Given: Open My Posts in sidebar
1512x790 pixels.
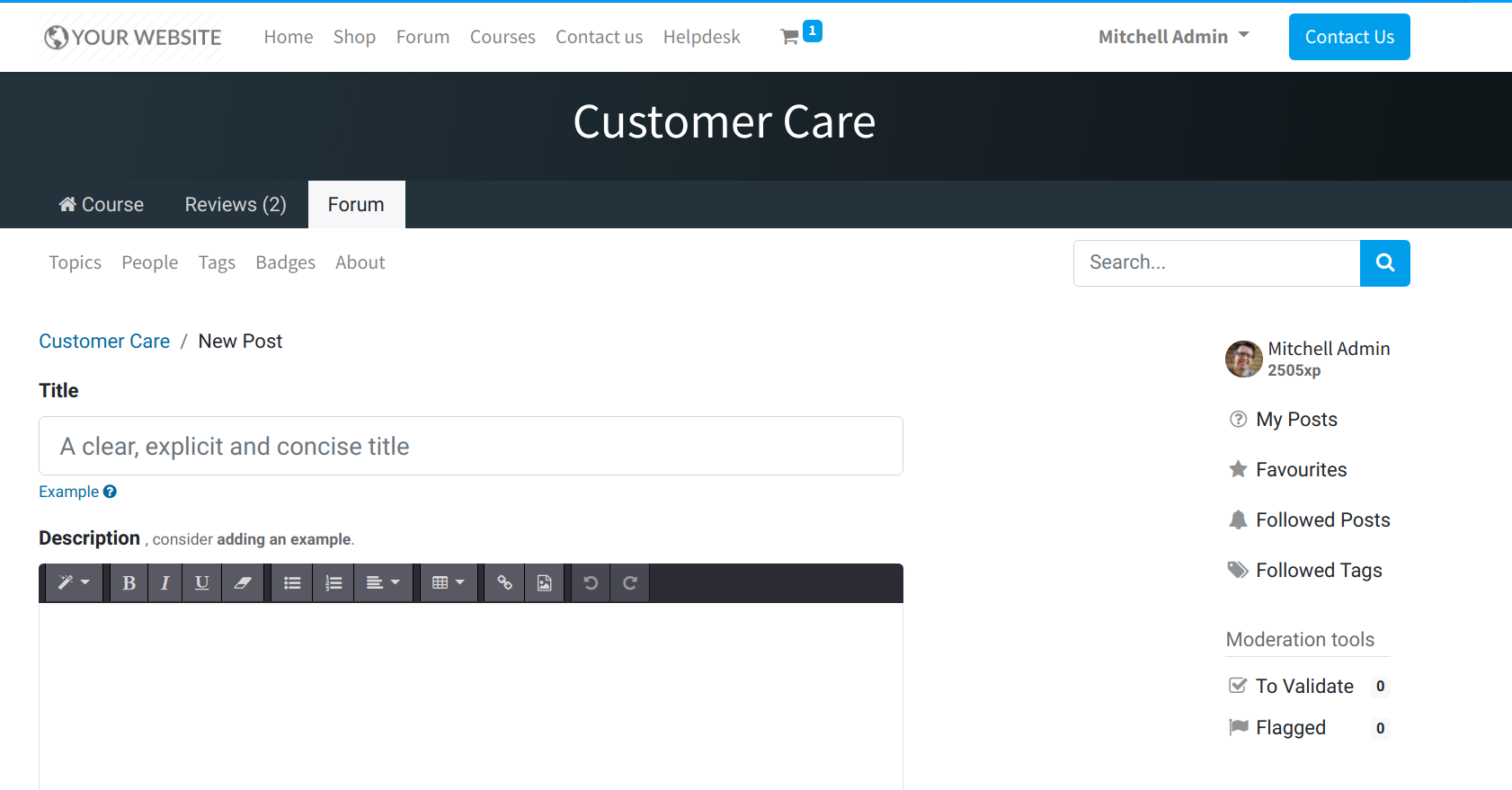Looking at the screenshot, I should [1296, 420].
